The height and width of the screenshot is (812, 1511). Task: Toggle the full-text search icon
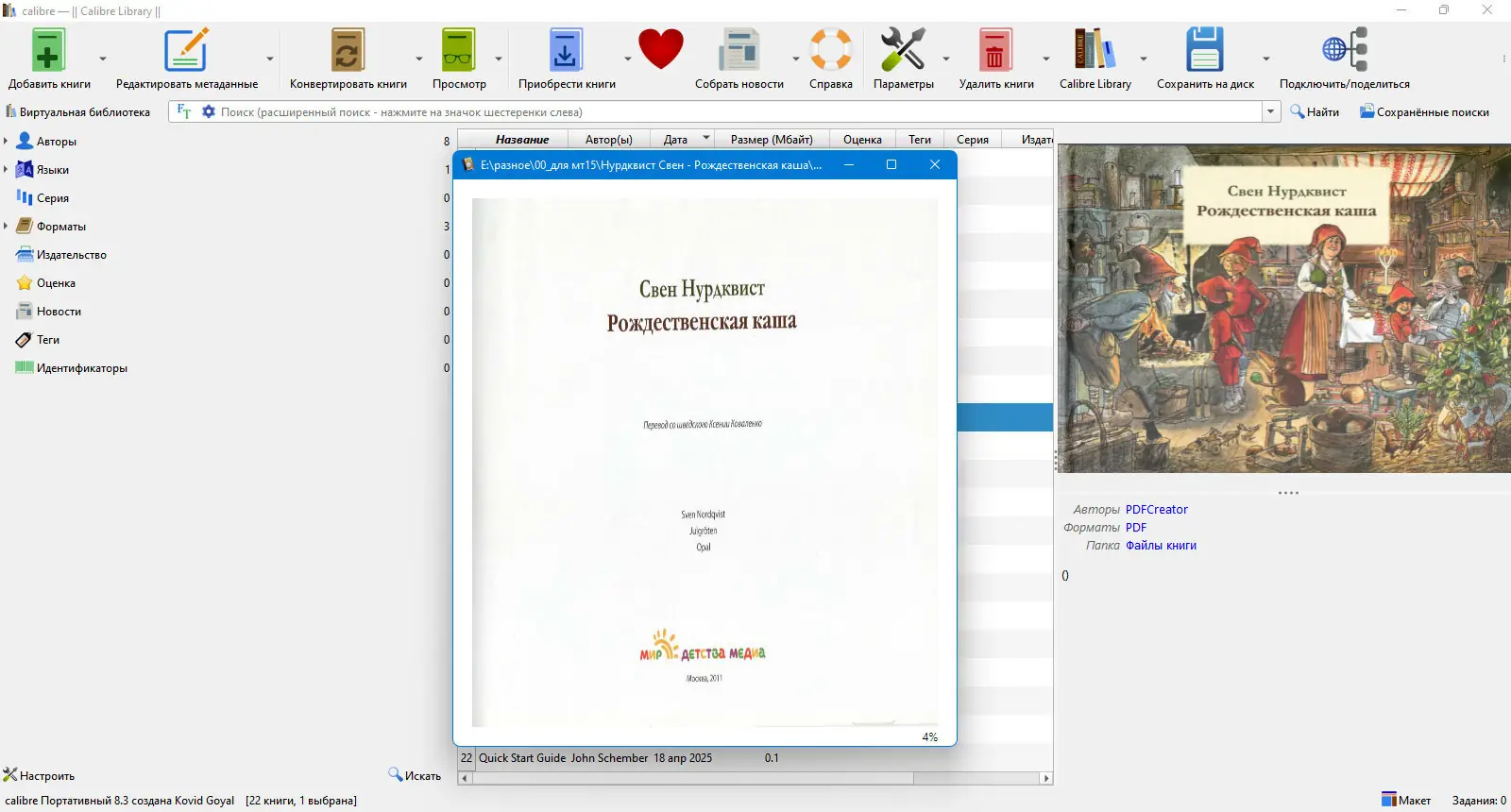click(x=184, y=111)
